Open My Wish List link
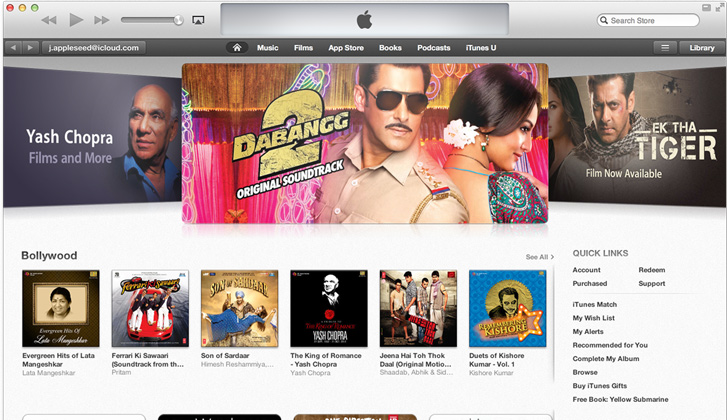The image size is (727, 420). point(593,318)
